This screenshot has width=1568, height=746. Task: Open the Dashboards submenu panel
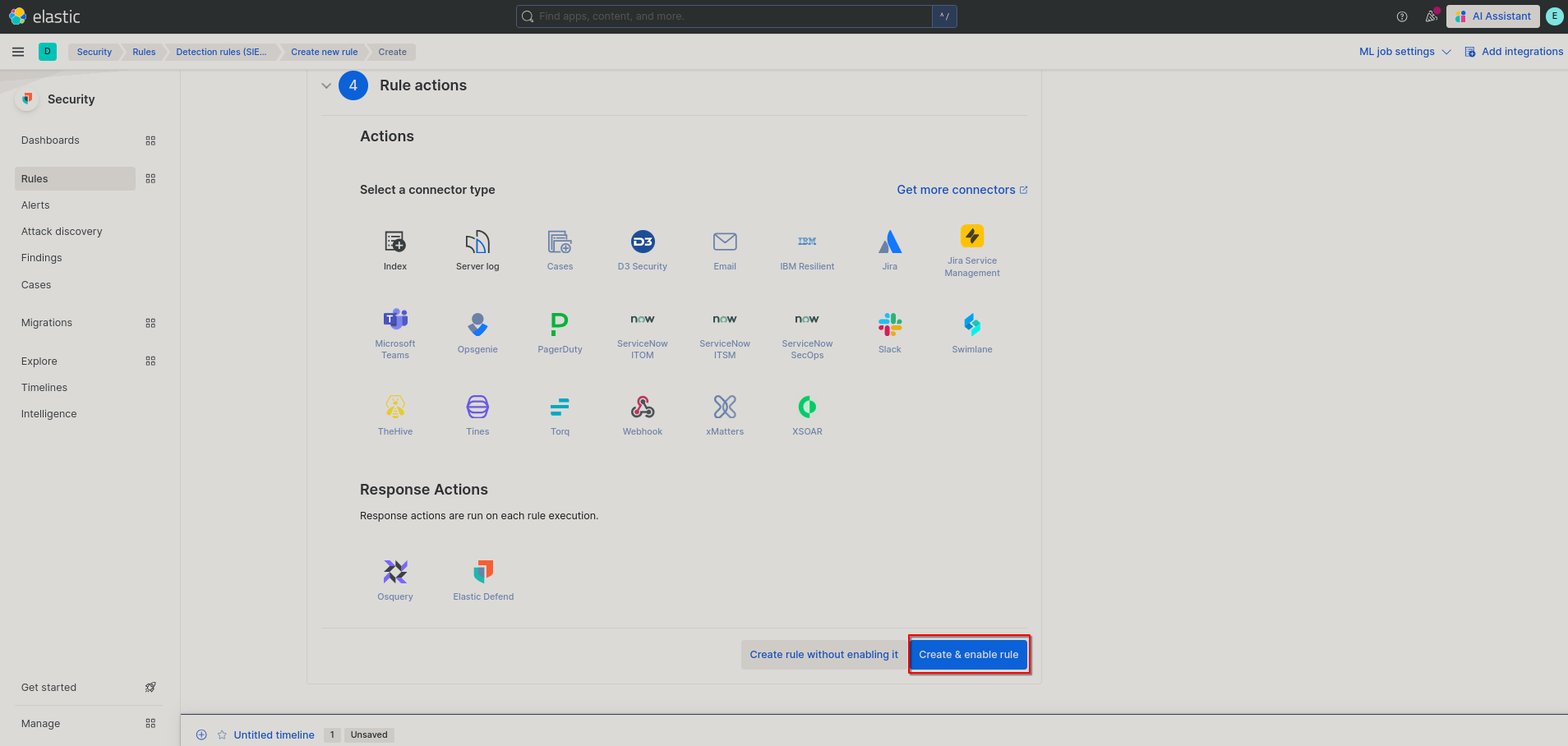point(150,140)
